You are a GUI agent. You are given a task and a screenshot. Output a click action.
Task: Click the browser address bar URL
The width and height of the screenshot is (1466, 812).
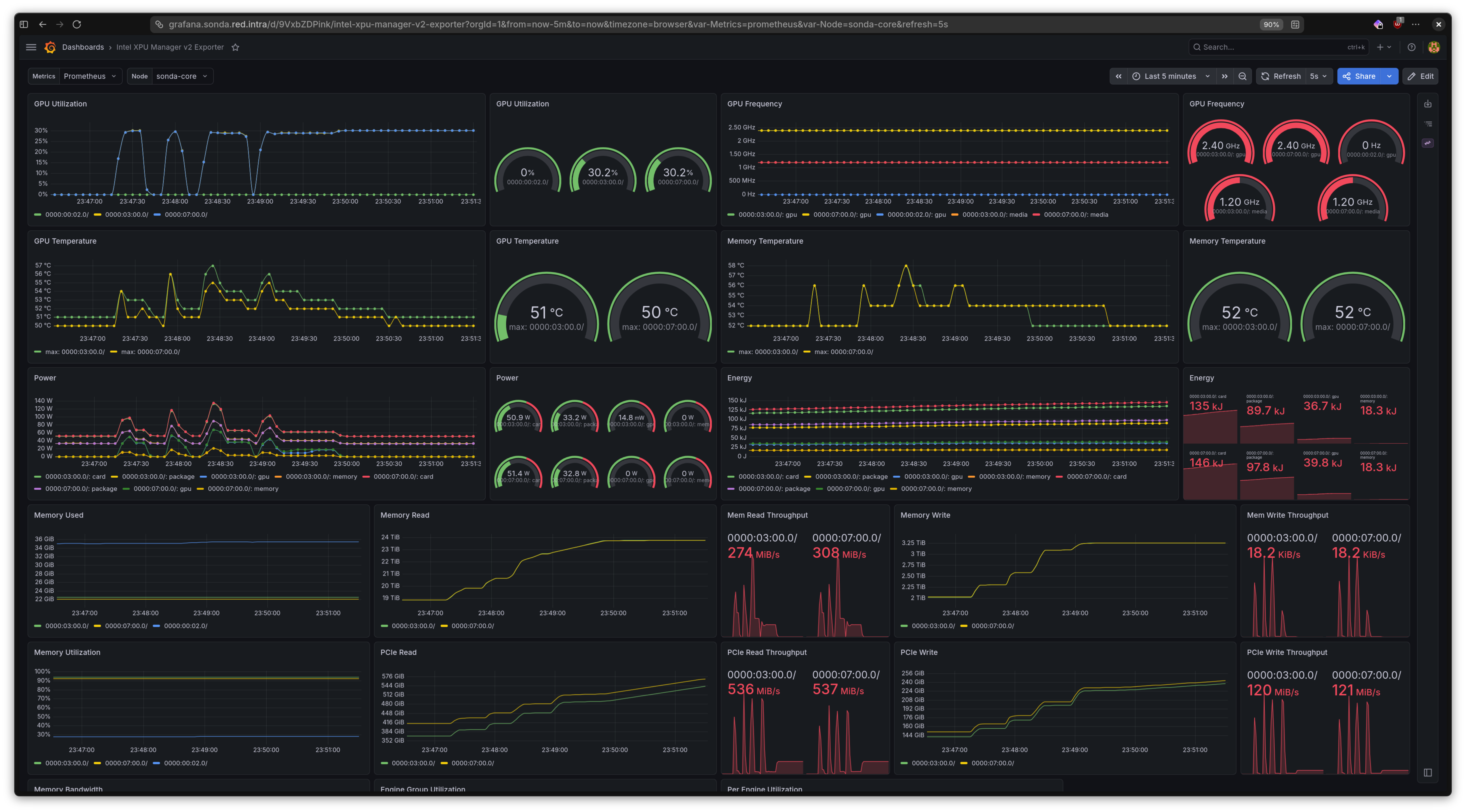558,24
